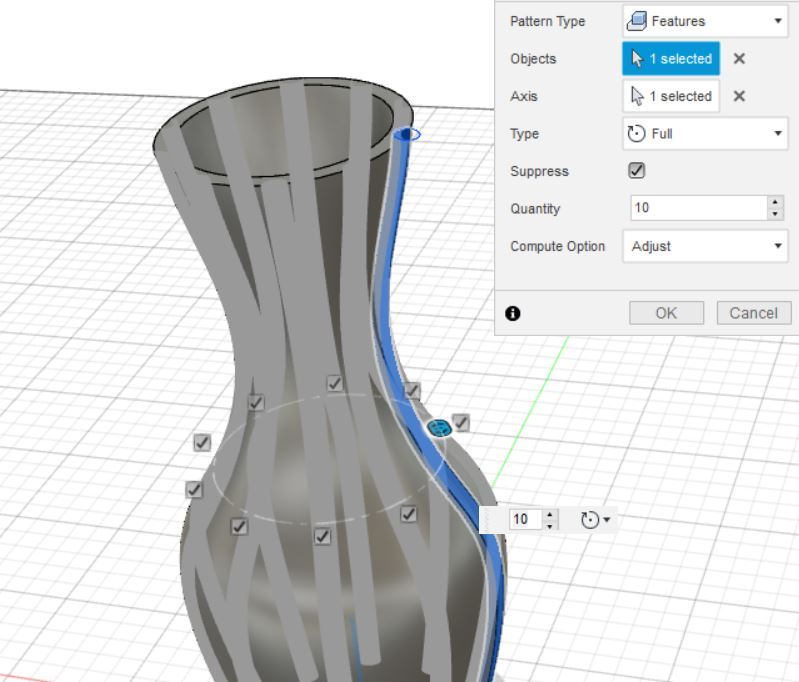This screenshot has width=799, height=682.
Task: Toggle the topmost center instance checkbox on the ring
Action: pos(334,383)
